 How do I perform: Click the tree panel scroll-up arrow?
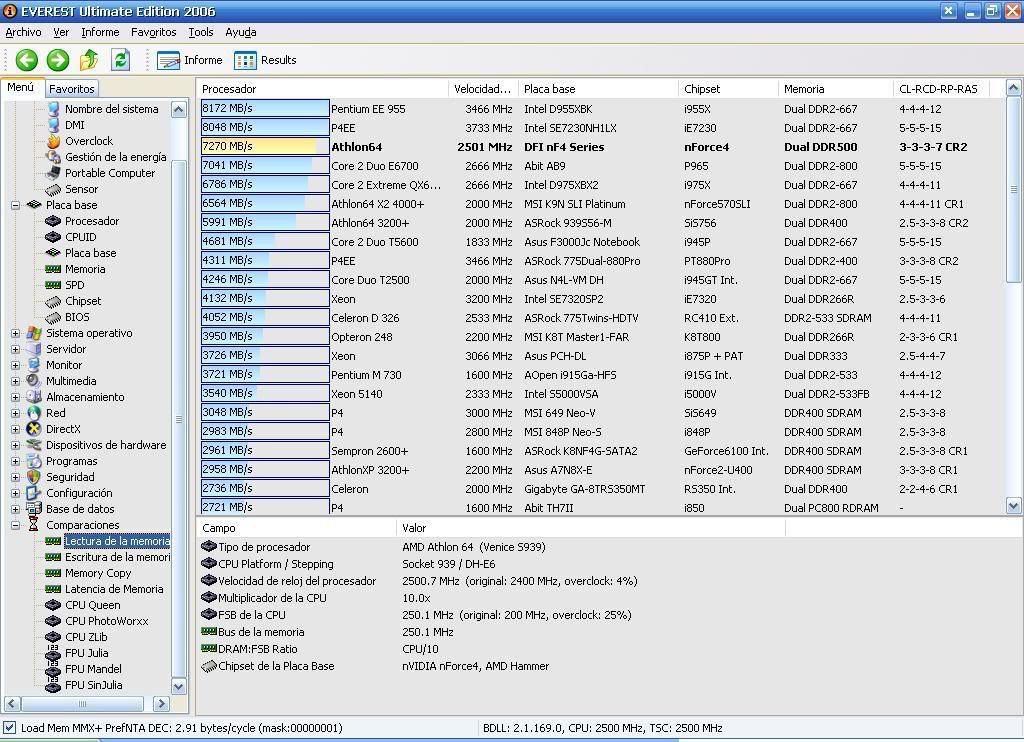pyautogui.click(x=178, y=109)
